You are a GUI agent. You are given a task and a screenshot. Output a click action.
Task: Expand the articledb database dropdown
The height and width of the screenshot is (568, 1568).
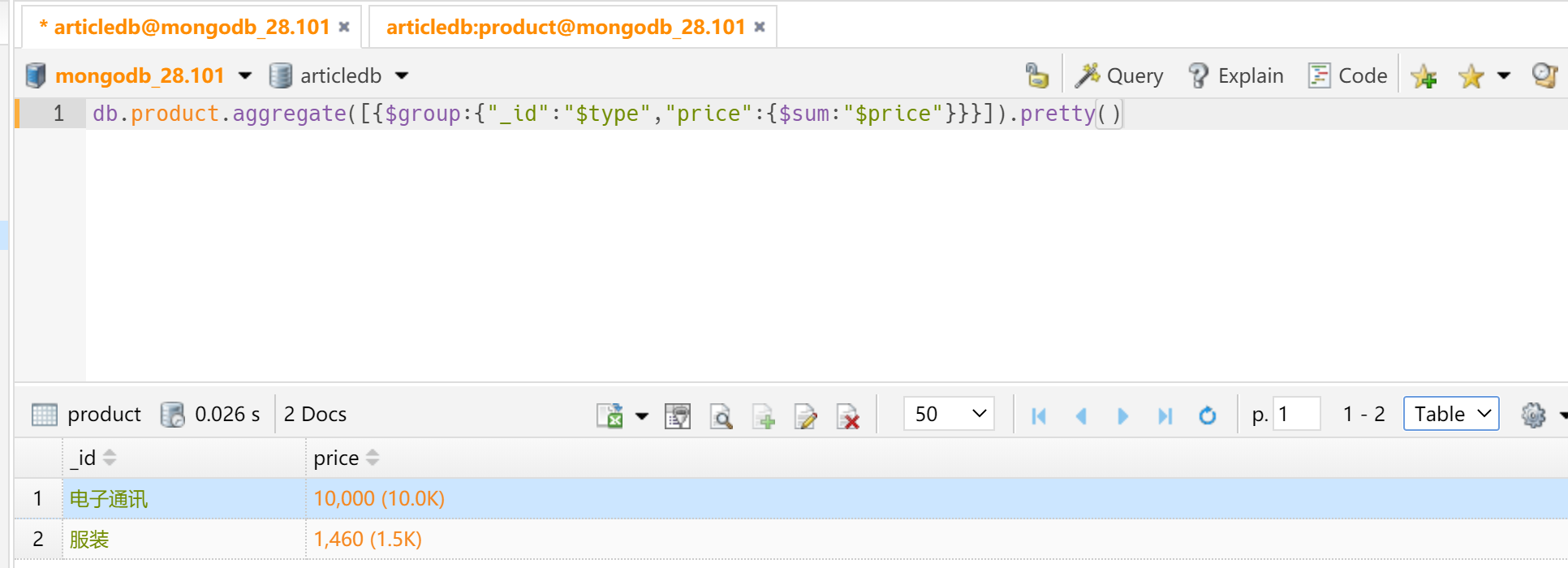coord(402,76)
